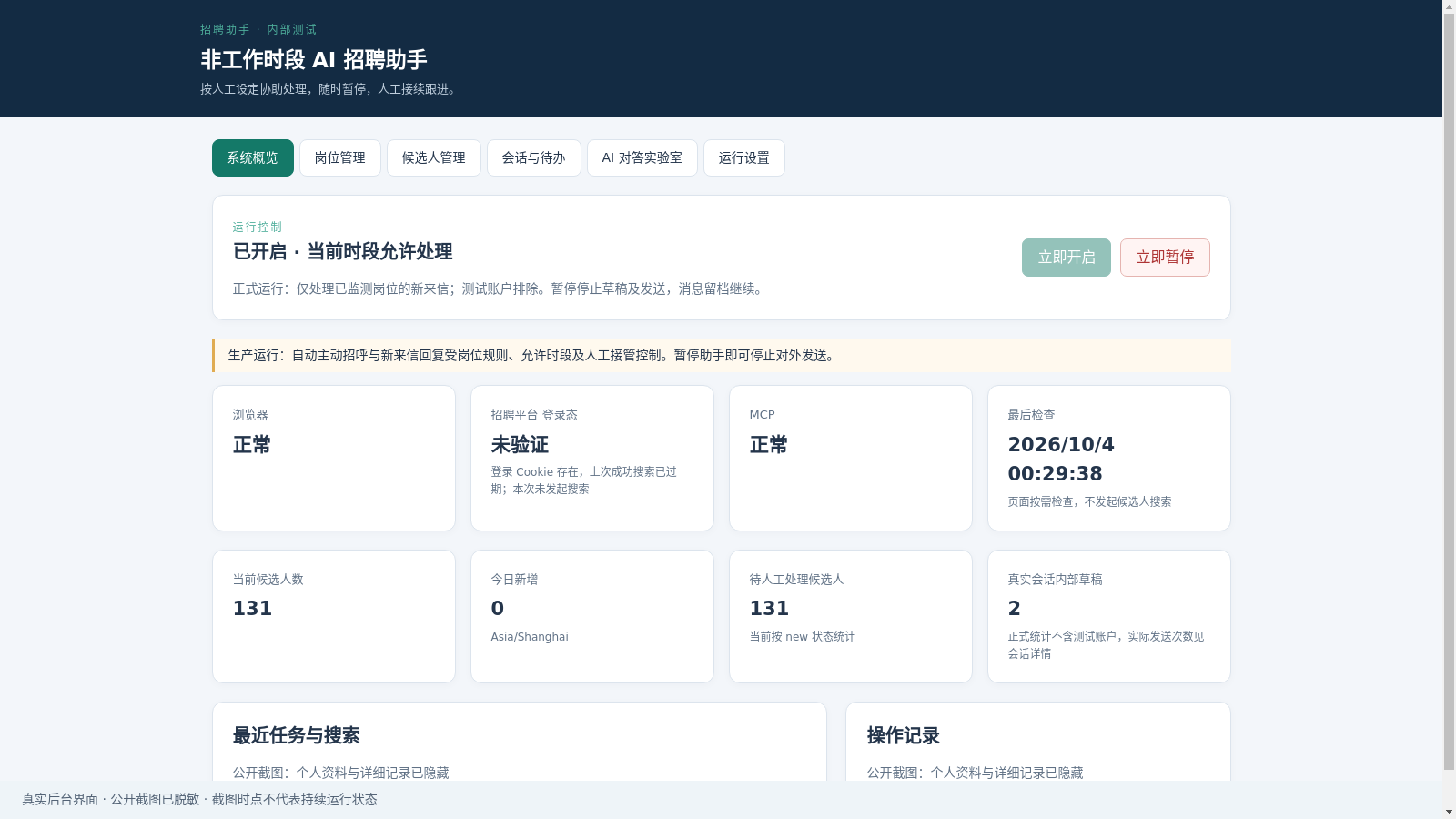Go to the 候选人管理 tab
Viewport: 1456px width, 819px height.
point(434,157)
